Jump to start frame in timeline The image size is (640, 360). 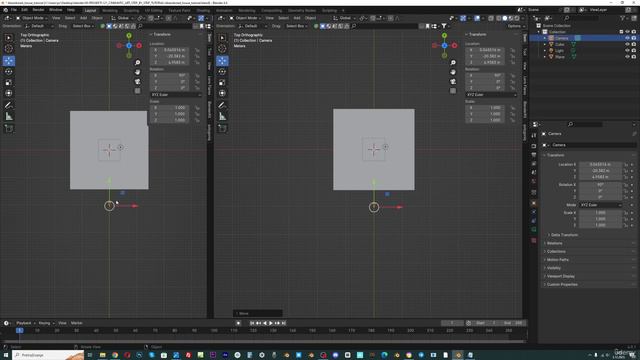pos(252,323)
